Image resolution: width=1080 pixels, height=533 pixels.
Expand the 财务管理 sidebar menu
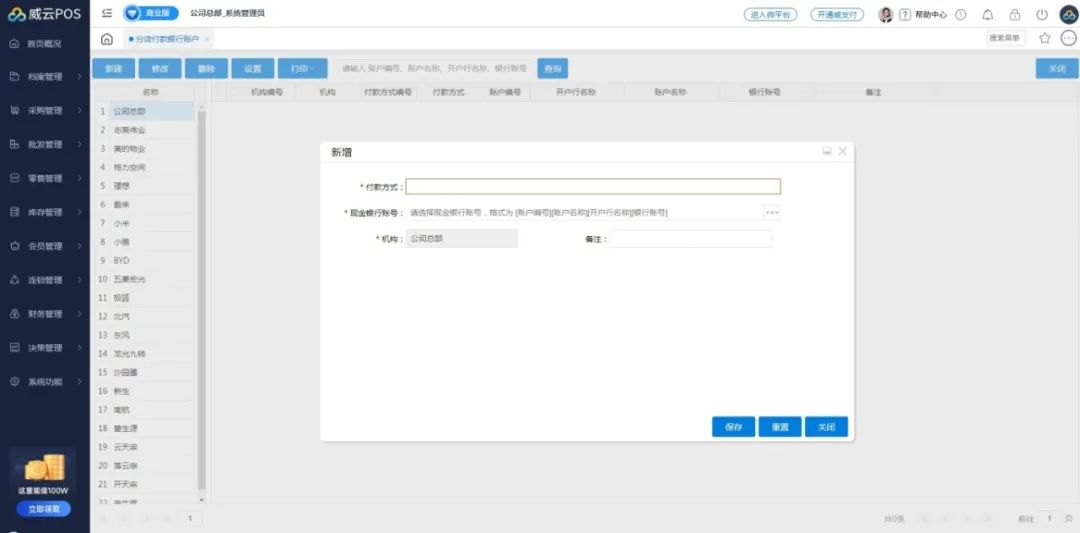45,314
